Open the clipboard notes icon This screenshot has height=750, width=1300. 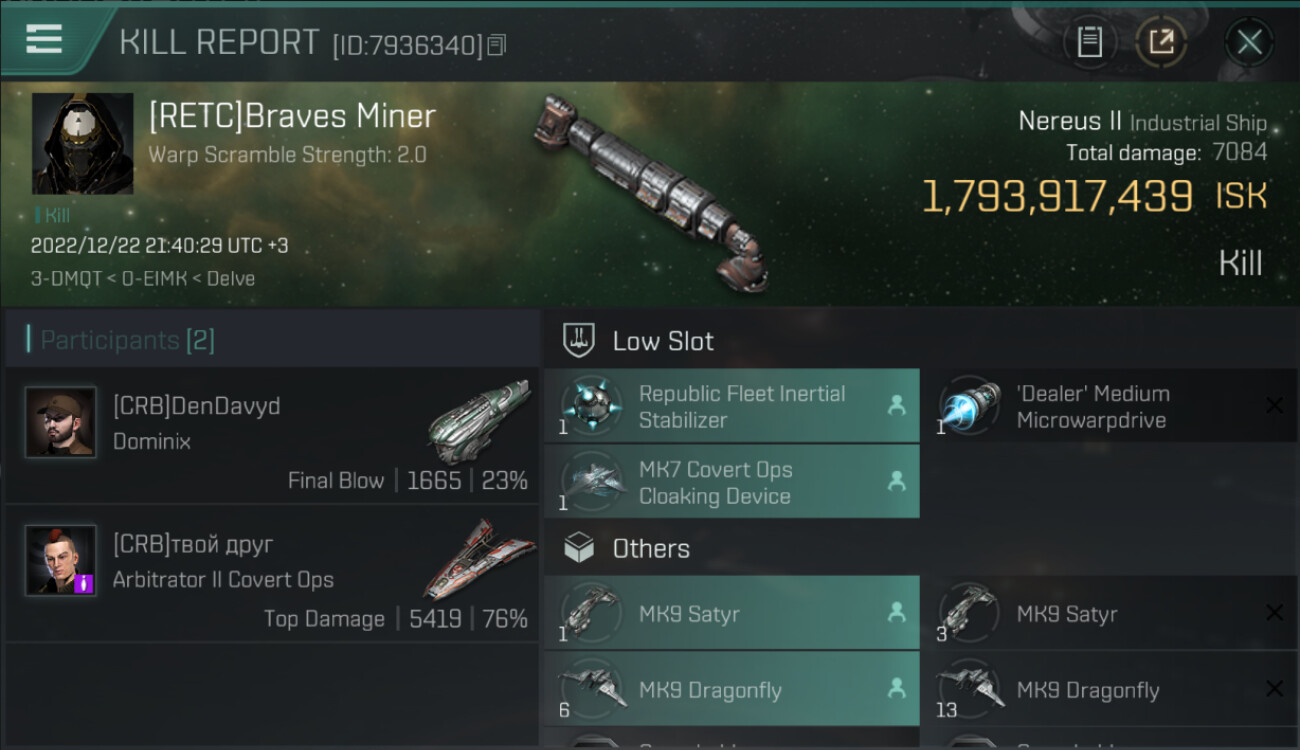(1089, 42)
